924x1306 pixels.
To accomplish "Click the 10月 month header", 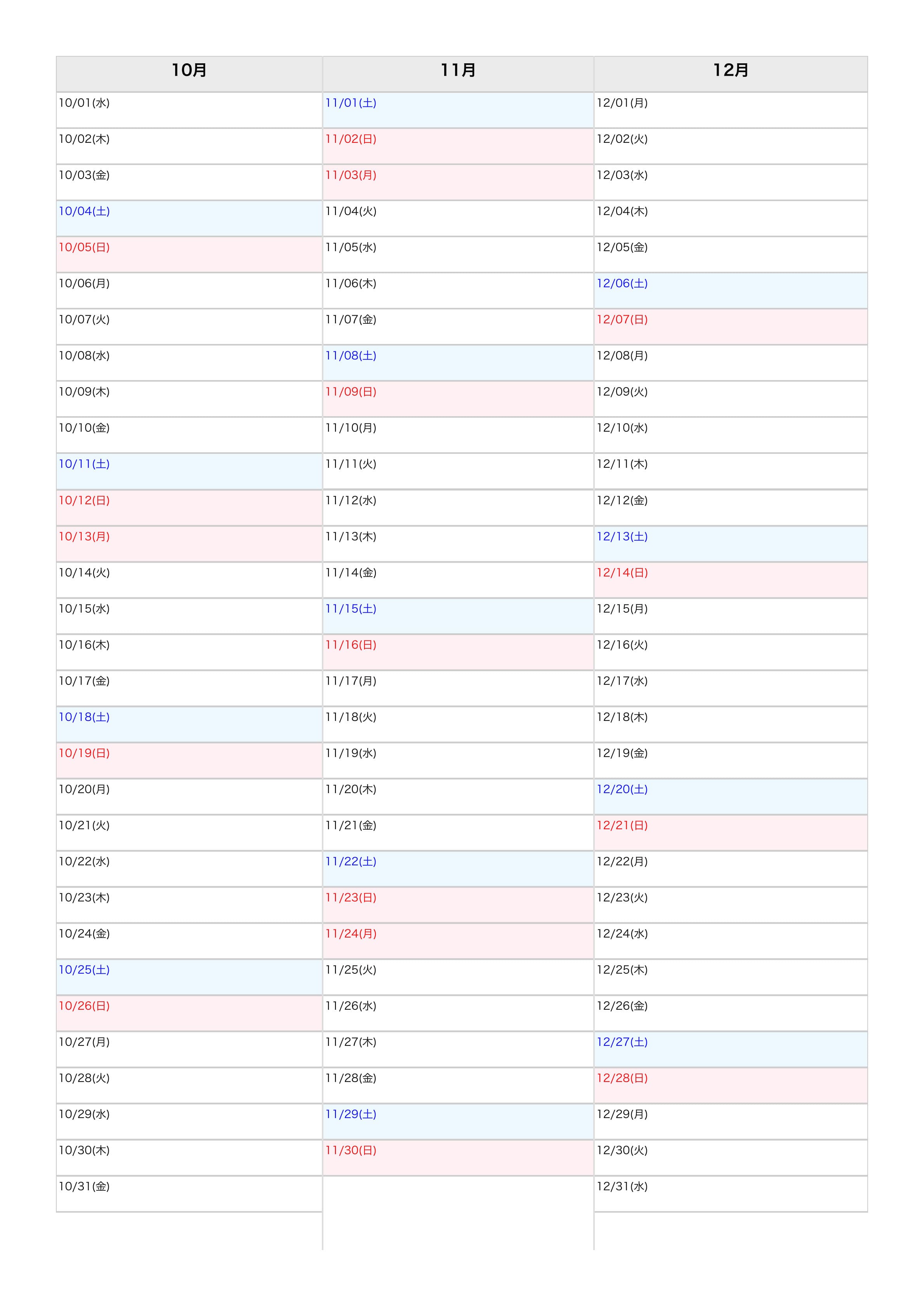I will [x=189, y=71].
